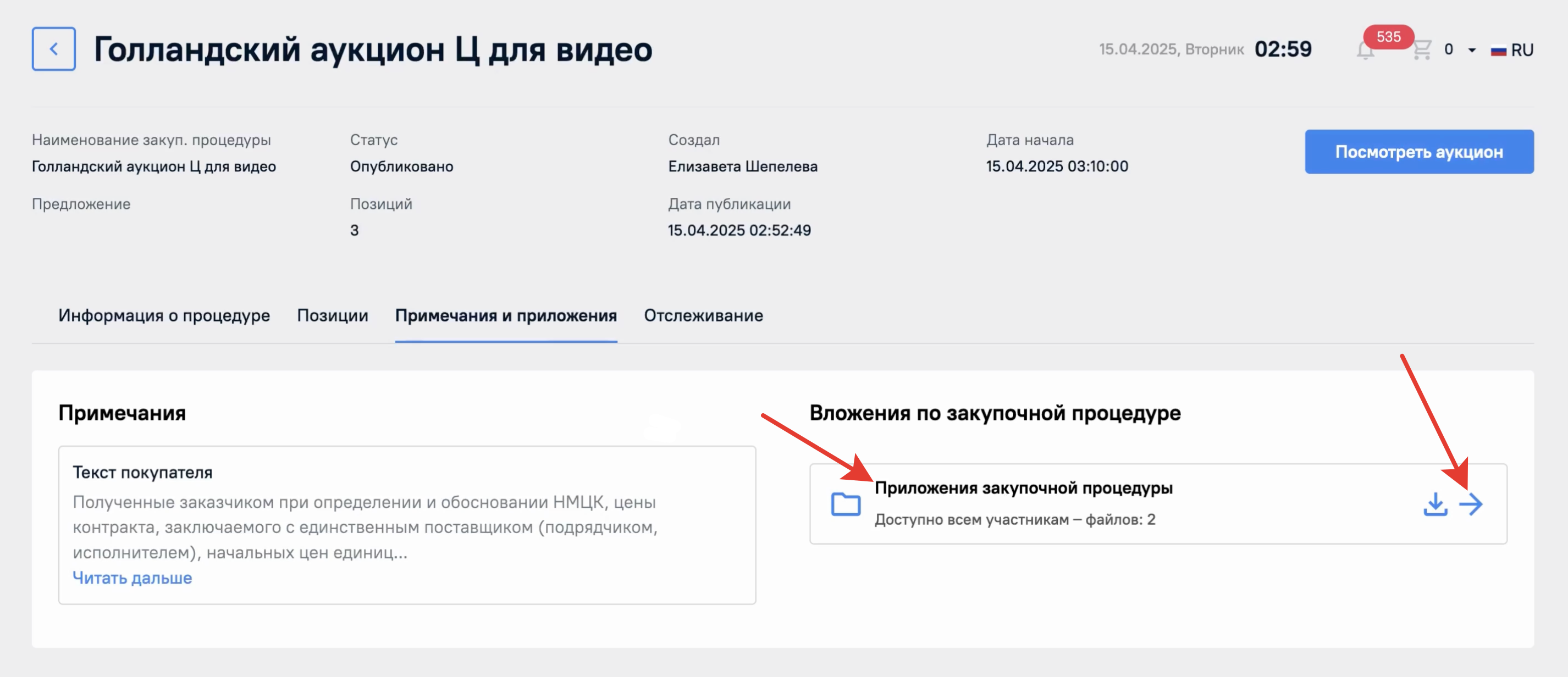Go back with the left chevron button
This screenshot has width=1568, height=677.
point(53,49)
